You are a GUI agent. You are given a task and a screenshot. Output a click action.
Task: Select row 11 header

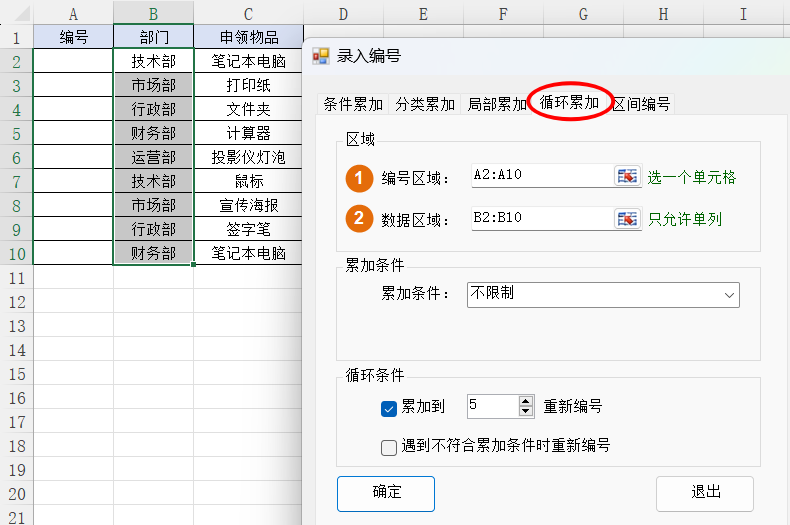(17, 277)
